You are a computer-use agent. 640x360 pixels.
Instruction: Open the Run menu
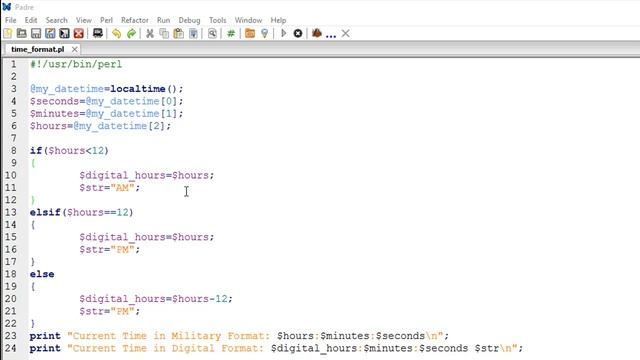163,20
